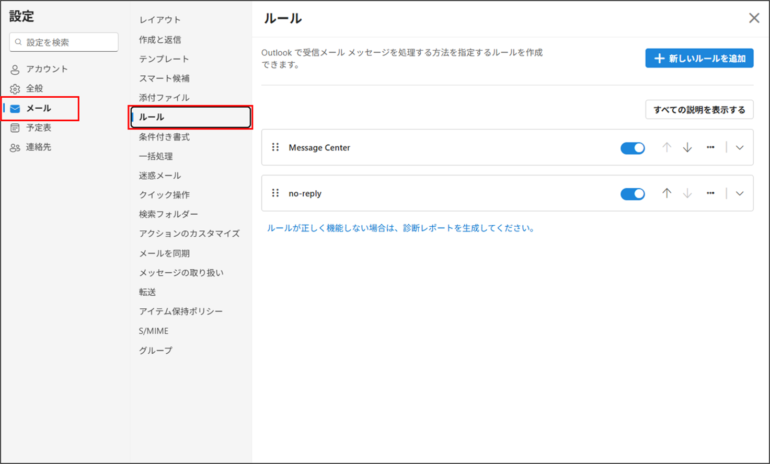Open the 迷惑メール settings page
This screenshot has width=770, height=464.
click(x=160, y=175)
